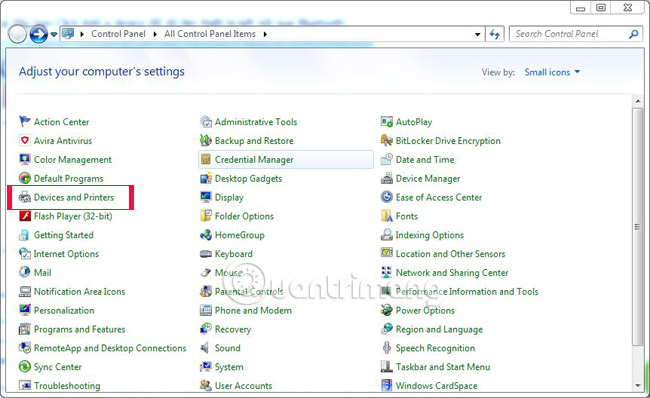Viewport: 650px width, 398px height.
Task: Open RemoteApp and Desktop Connections link
Action: click(110, 348)
